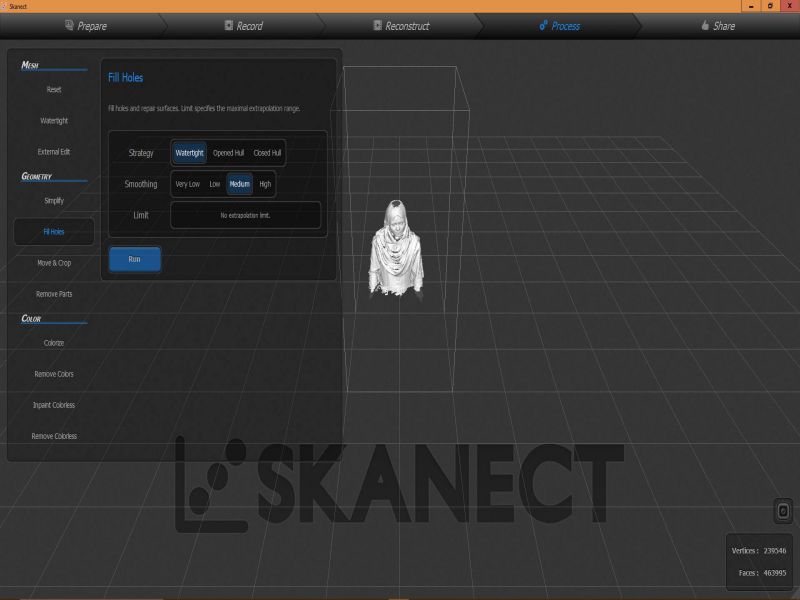Select Remove Colorless option

click(54, 436)
